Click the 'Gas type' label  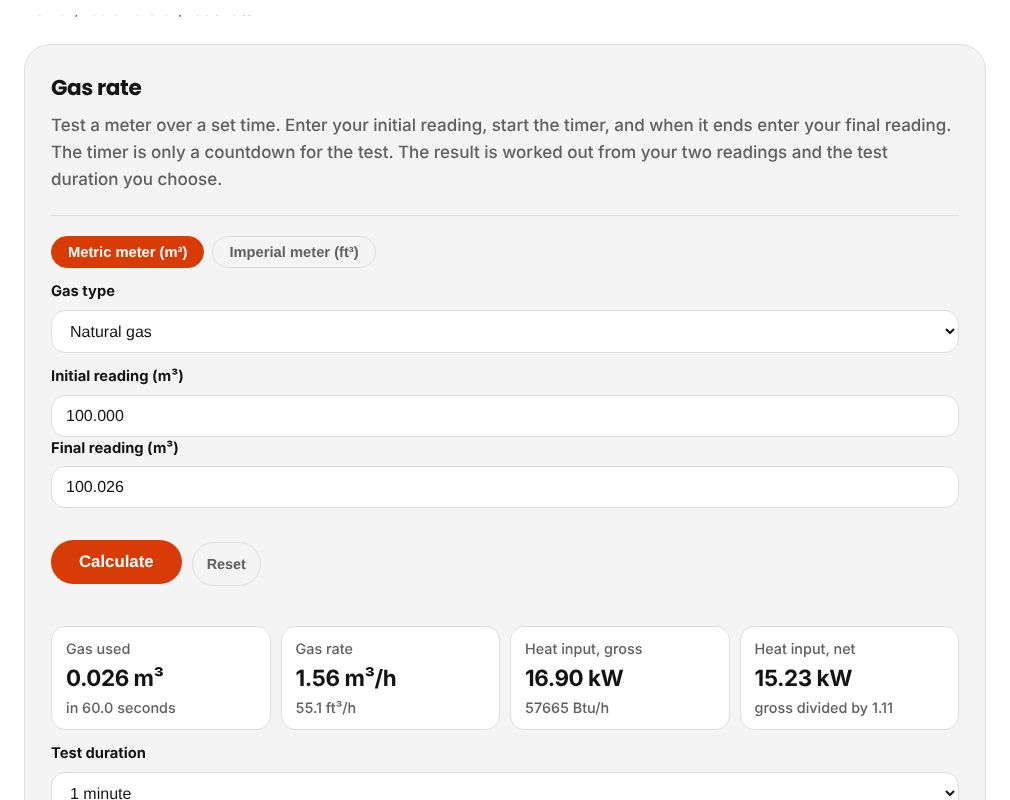tap(83, 291)
